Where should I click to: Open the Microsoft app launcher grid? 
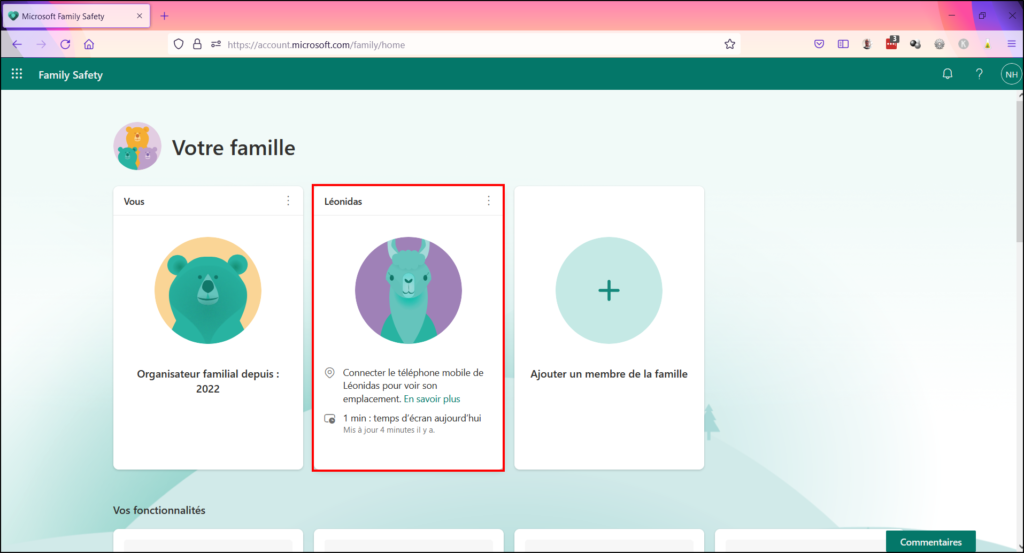coord(17,74)
